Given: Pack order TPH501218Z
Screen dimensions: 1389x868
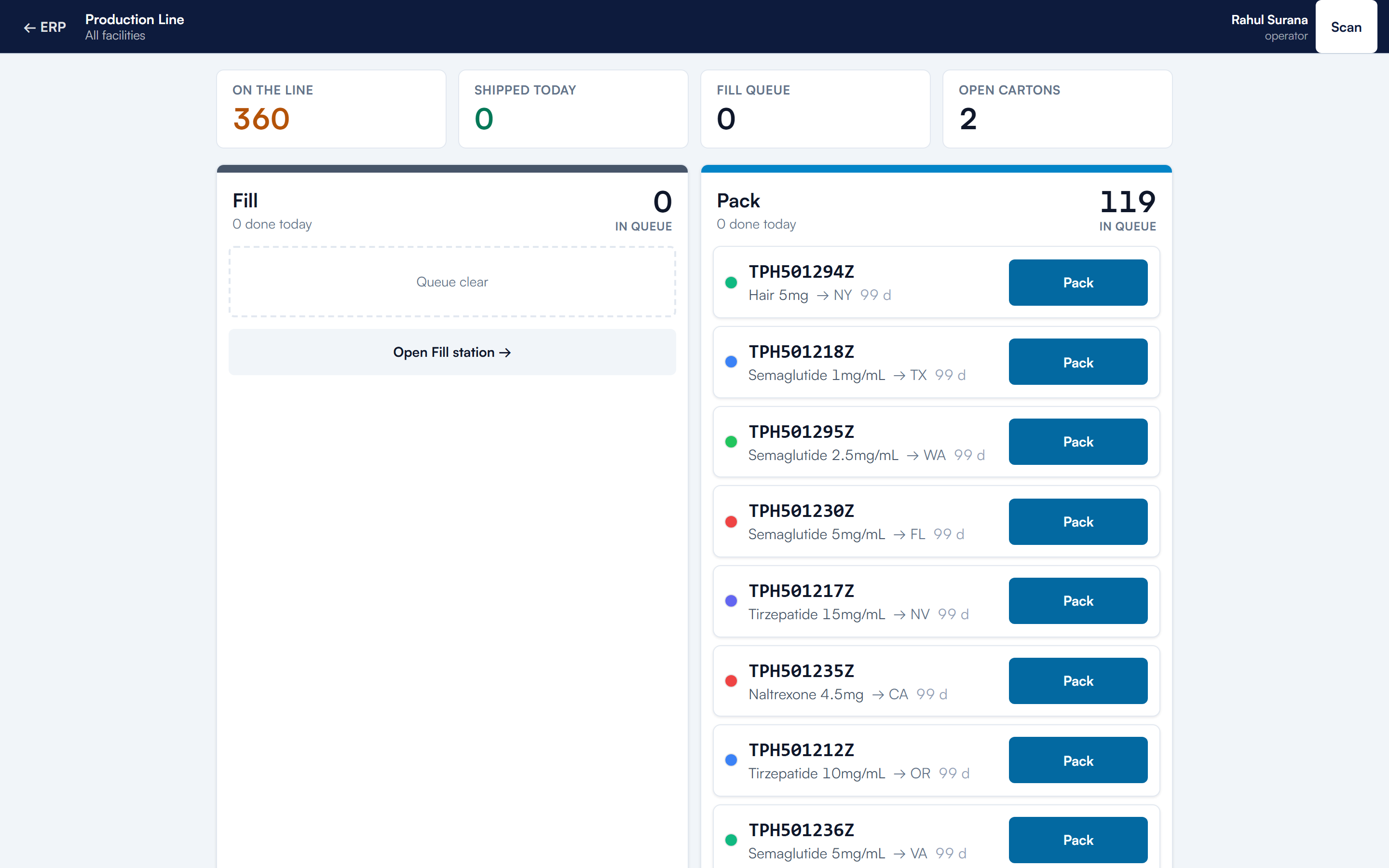Looking at the screenshot, I should [1078, 362].
